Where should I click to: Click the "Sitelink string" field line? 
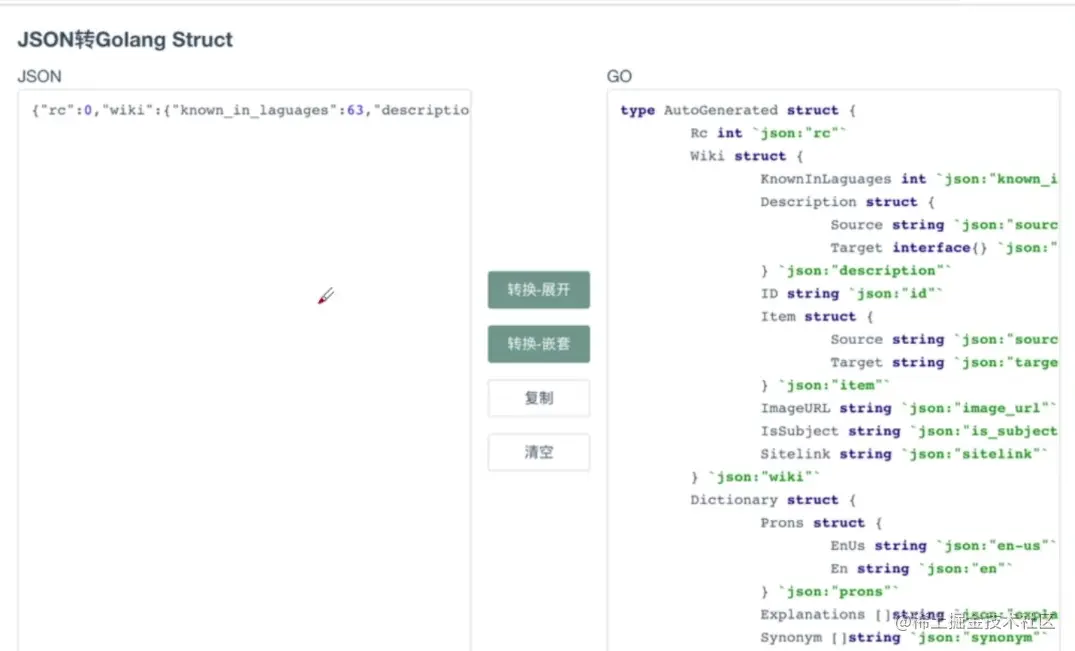tap(904, 454)
